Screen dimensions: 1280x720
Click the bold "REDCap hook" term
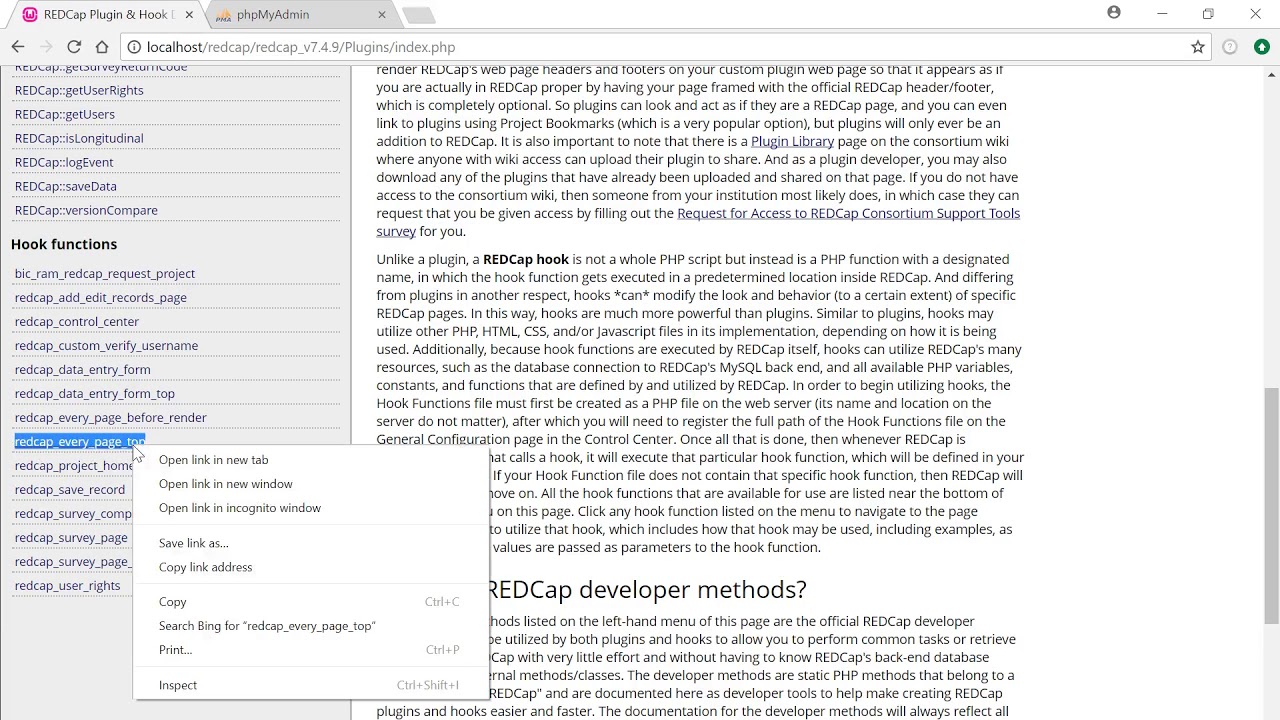coord(526,259)
